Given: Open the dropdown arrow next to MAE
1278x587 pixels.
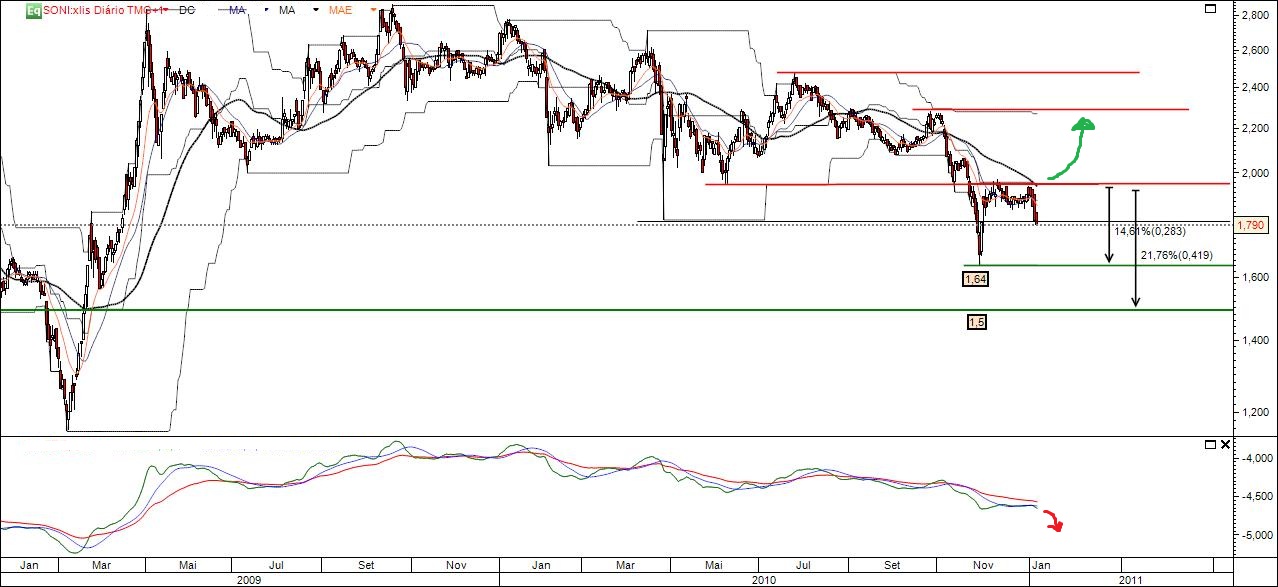Looking at the screenshot, I should point(373,10).
